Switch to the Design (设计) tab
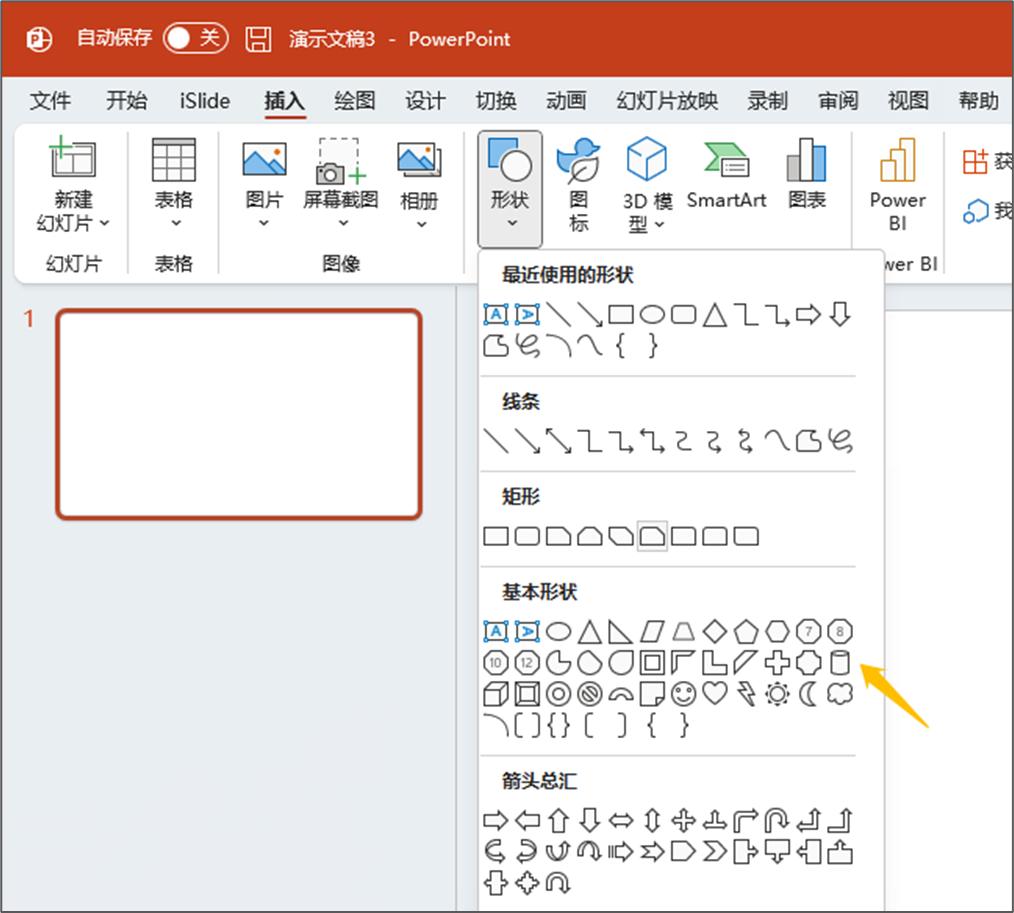The width and height of the screenshot is (1014, 913). 425,101
